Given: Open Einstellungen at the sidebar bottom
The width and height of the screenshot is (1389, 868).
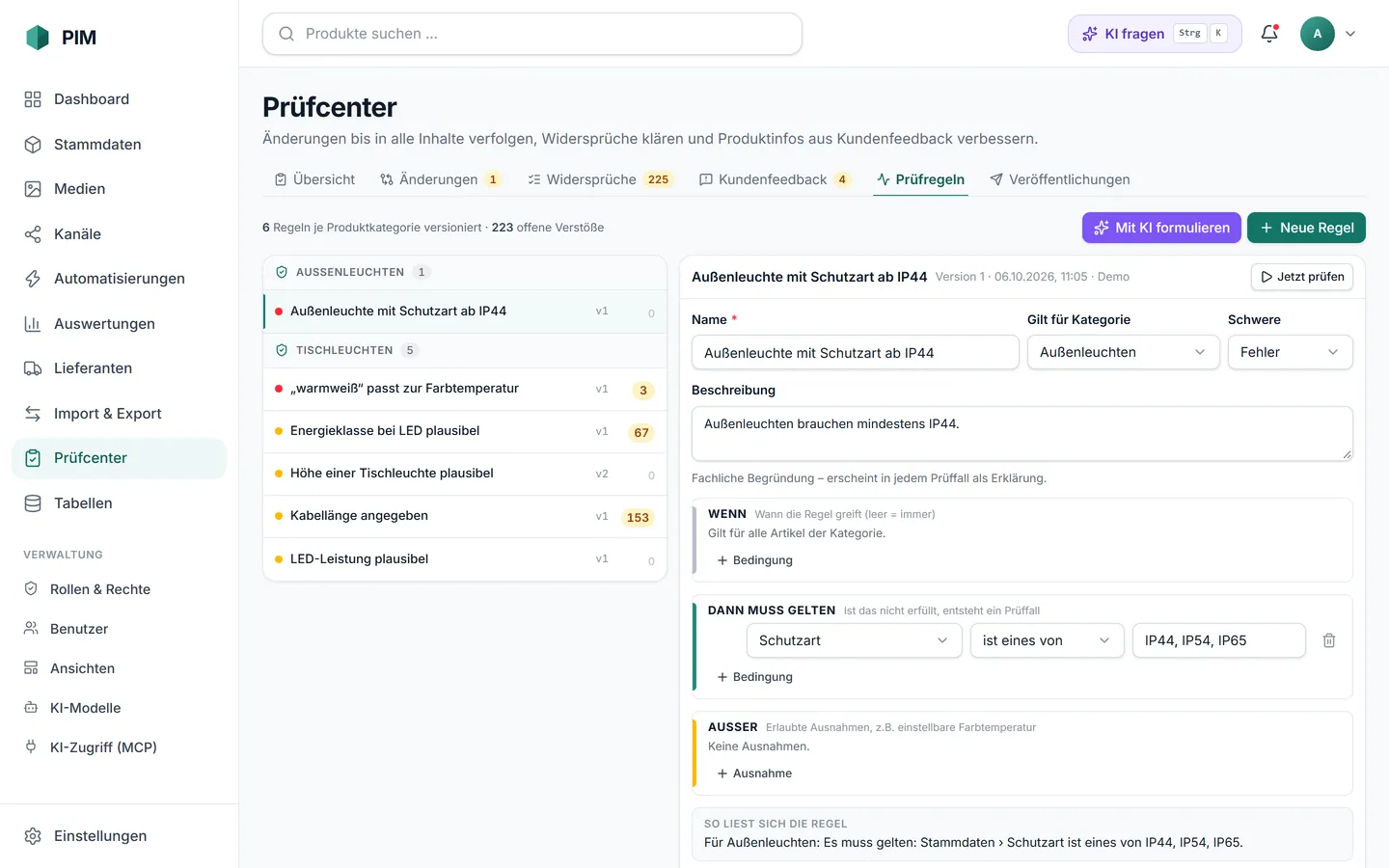Looking at the screenshot, I should pyautogui.click(x=120, y=836).
